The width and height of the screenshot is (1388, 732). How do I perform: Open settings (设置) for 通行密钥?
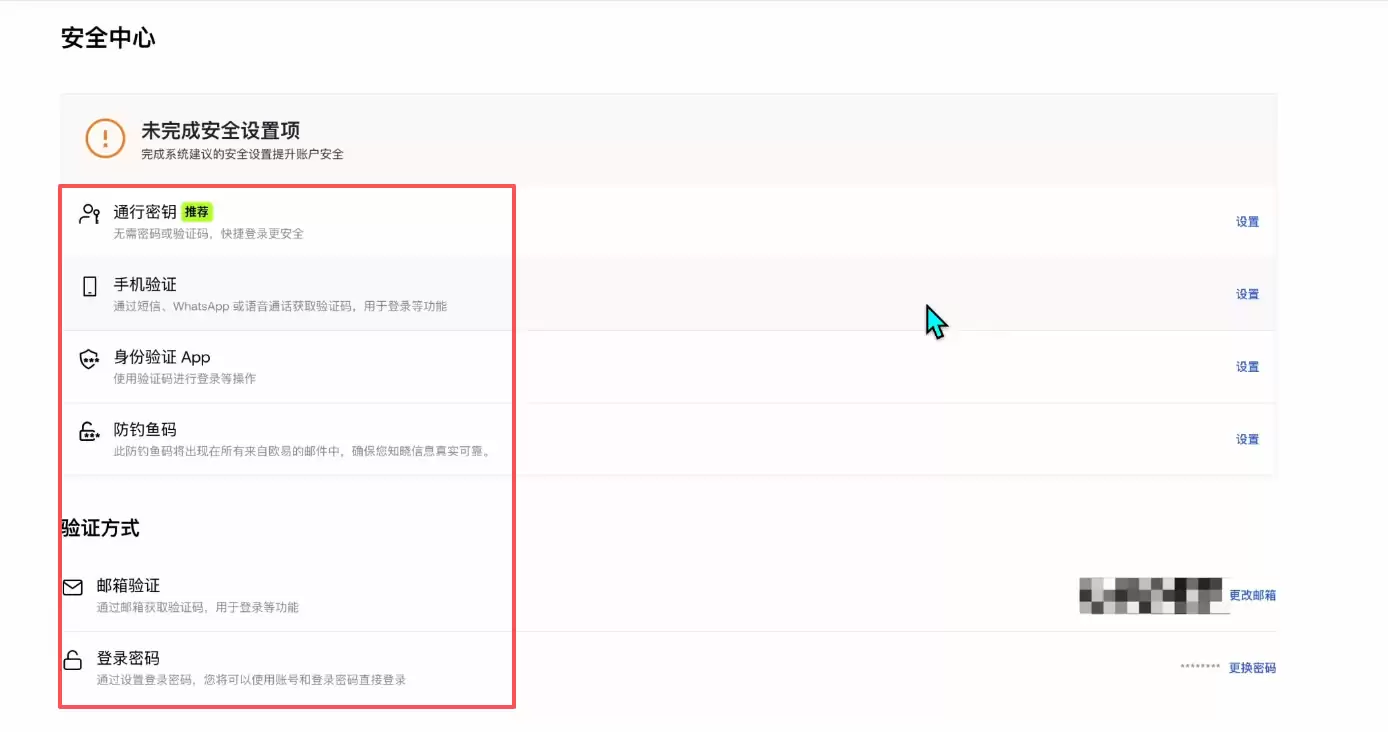[1246, 222]
